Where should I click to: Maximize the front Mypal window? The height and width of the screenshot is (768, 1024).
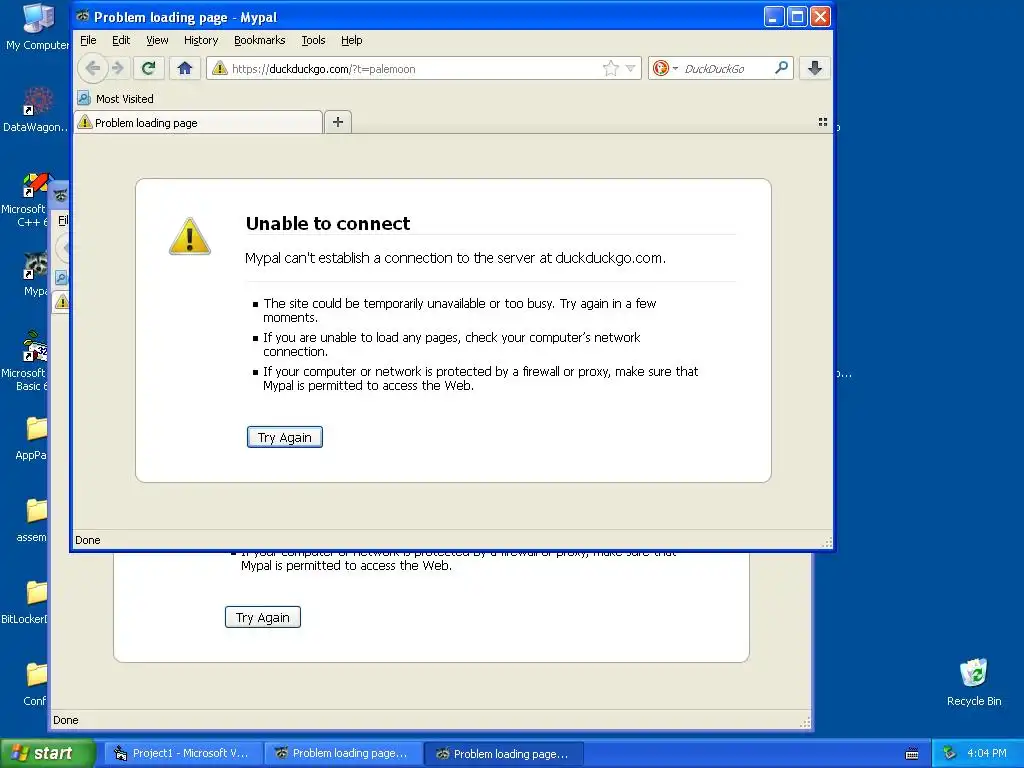pyautogui.click(x=797, y=16)
